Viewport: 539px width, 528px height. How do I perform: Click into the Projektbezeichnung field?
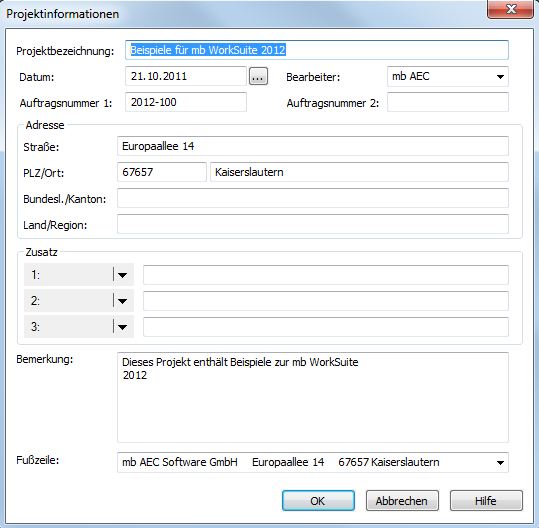(317, 50)
